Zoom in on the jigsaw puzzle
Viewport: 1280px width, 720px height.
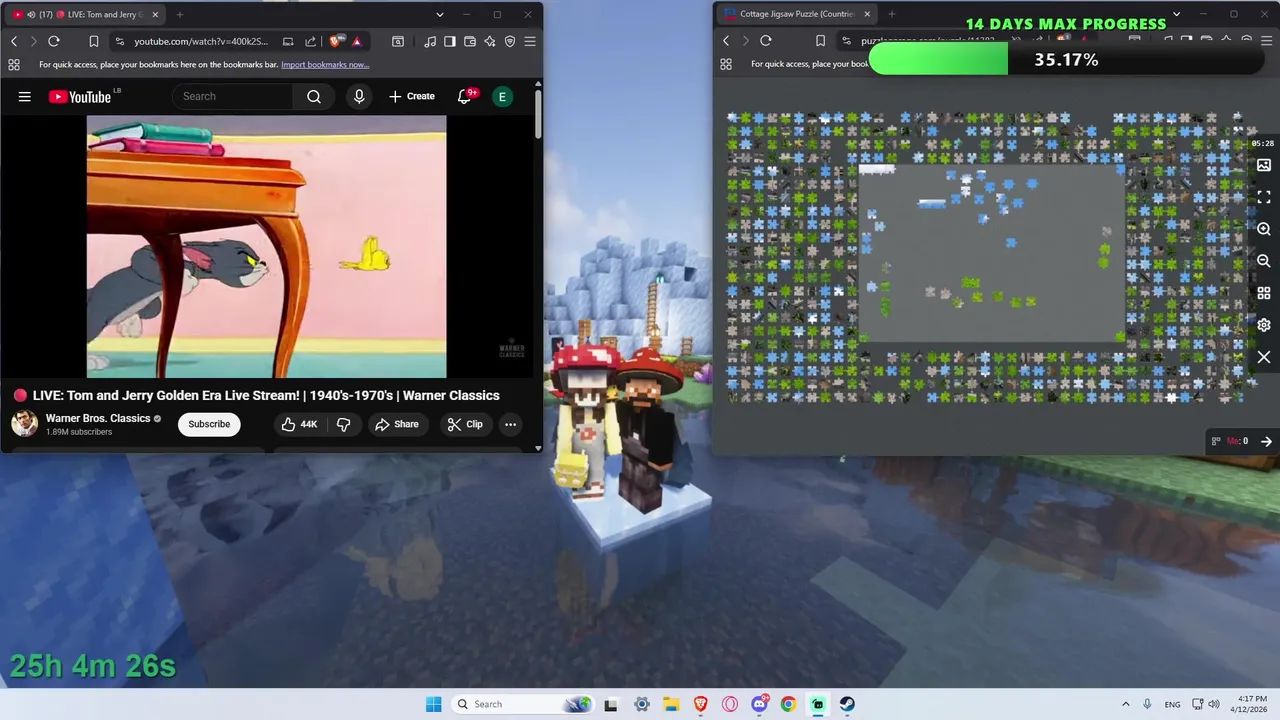click(x=1264, y=229)
